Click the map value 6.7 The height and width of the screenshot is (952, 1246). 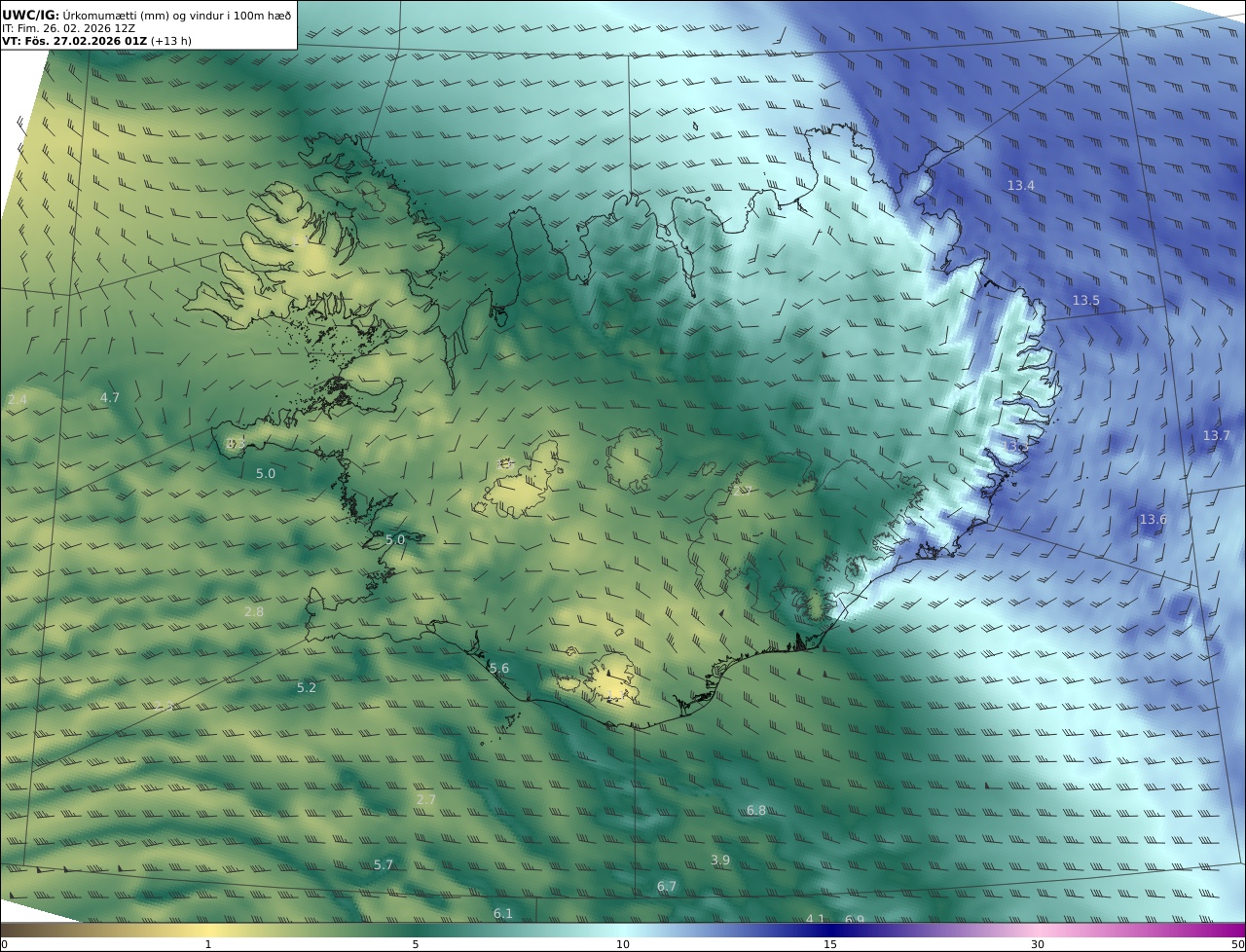(667, 886)
